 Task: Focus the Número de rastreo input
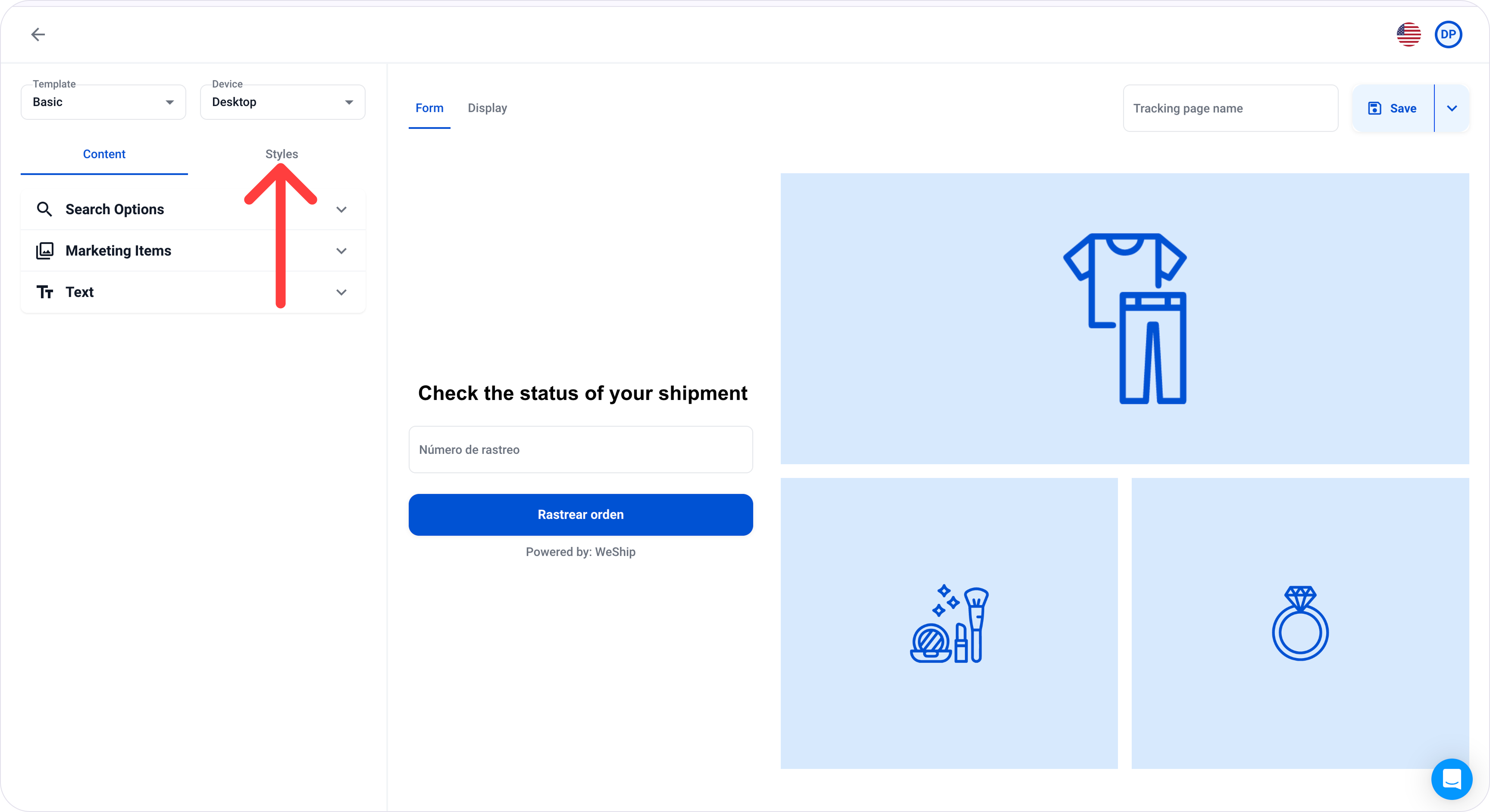tap(581, 450)
